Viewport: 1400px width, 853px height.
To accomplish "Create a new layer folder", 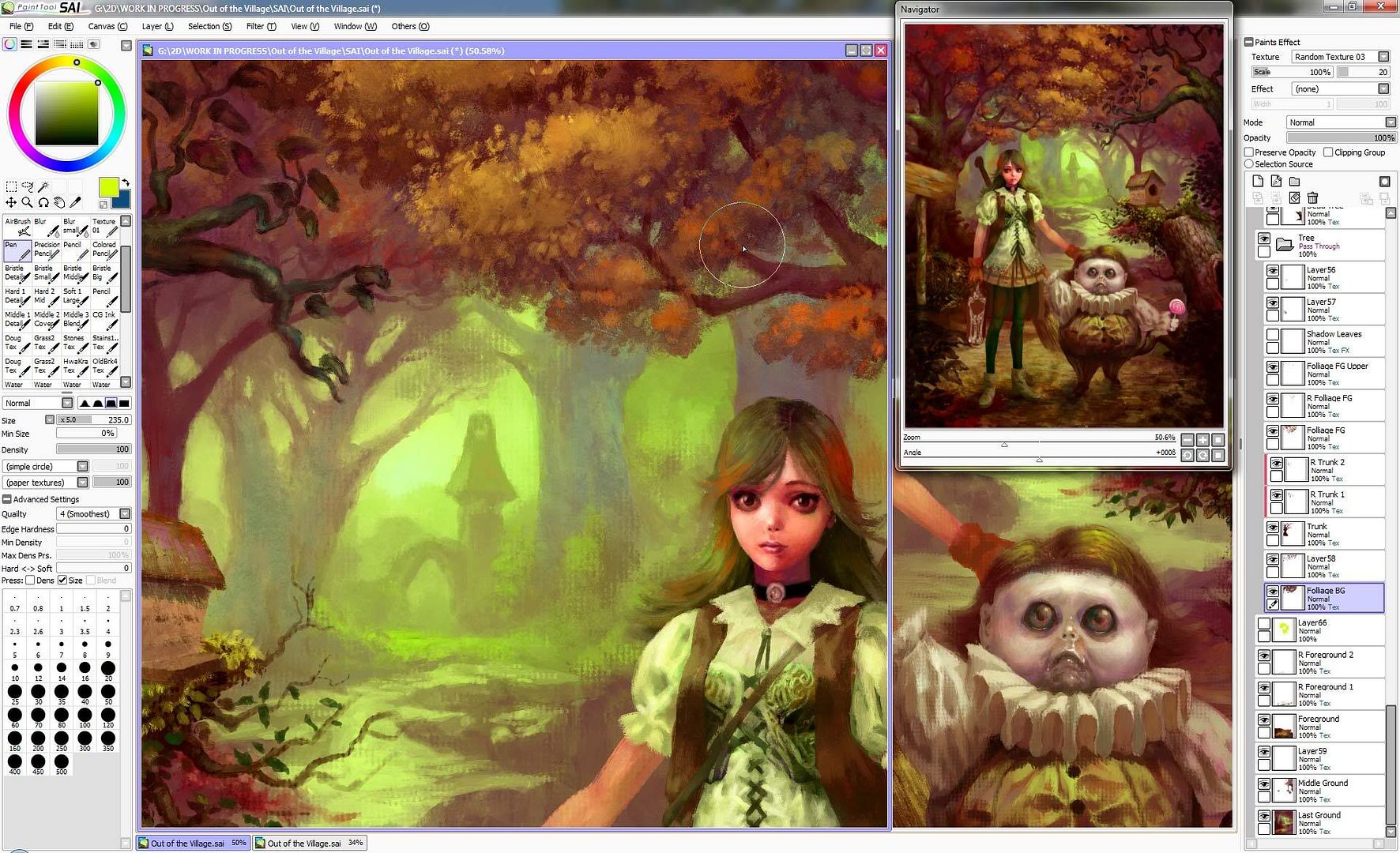I will click(x=1294, y=182).
